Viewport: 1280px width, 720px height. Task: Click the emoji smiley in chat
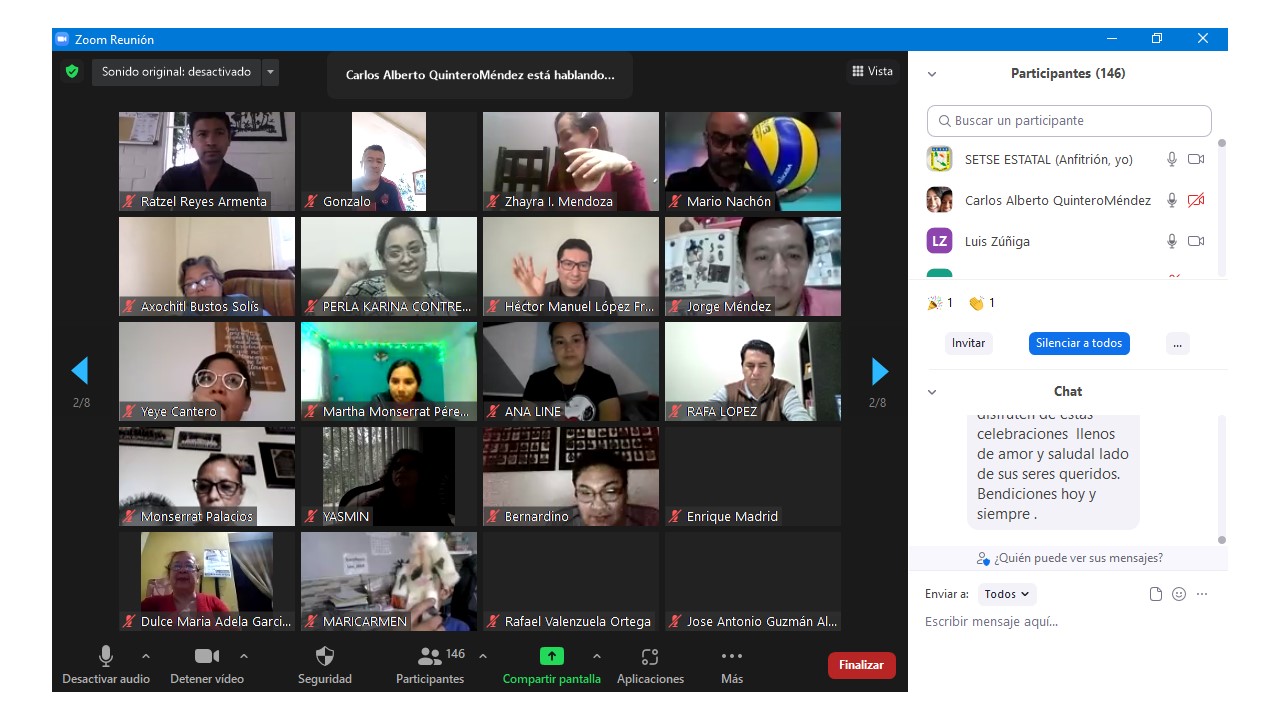1179,594
